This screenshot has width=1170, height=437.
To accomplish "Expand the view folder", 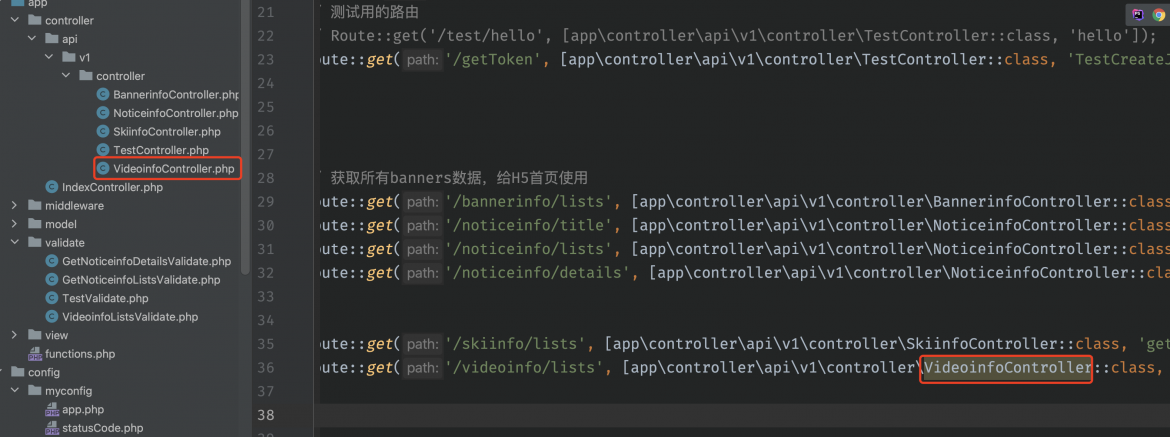I will [14, 336].
